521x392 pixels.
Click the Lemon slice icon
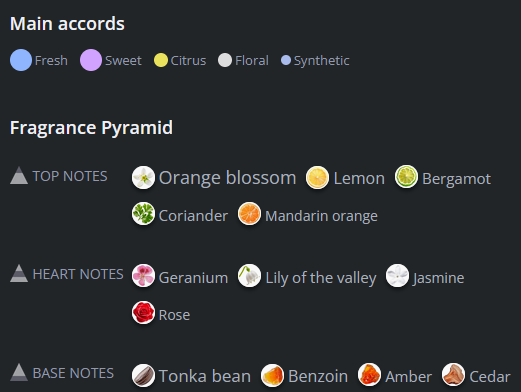317,177
